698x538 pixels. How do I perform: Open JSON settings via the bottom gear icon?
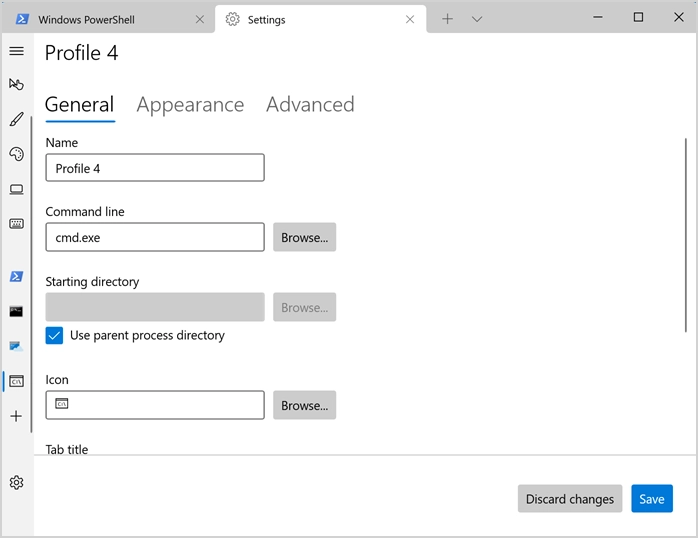[16, 483]
